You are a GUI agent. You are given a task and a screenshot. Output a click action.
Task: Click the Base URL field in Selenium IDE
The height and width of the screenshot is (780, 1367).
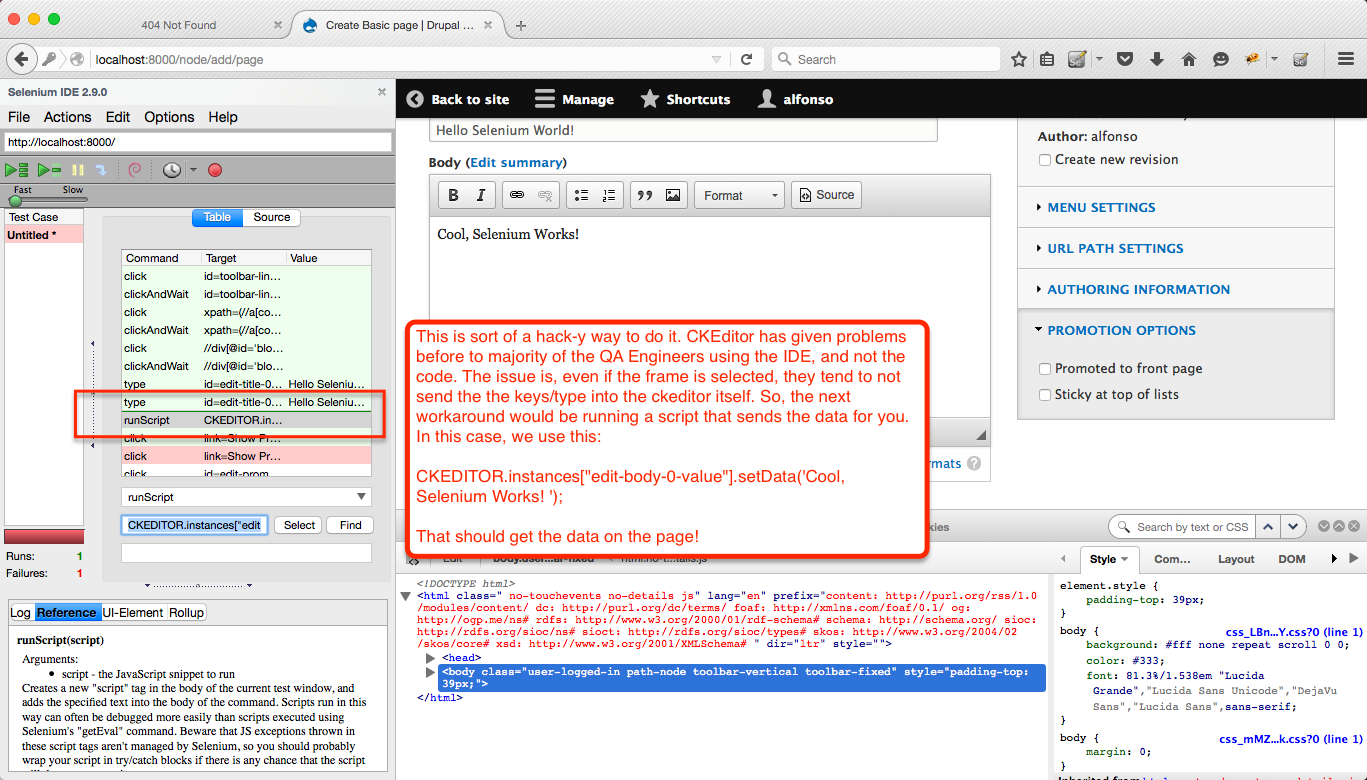tap(197, 142)
